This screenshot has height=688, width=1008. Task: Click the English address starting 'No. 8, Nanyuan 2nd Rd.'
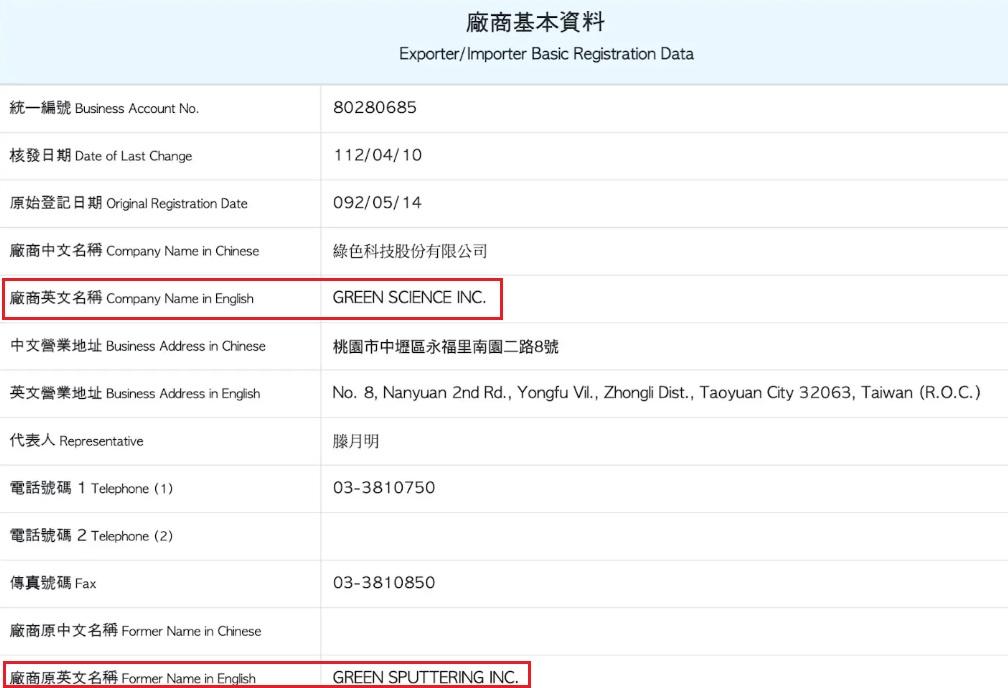point(656,393)
